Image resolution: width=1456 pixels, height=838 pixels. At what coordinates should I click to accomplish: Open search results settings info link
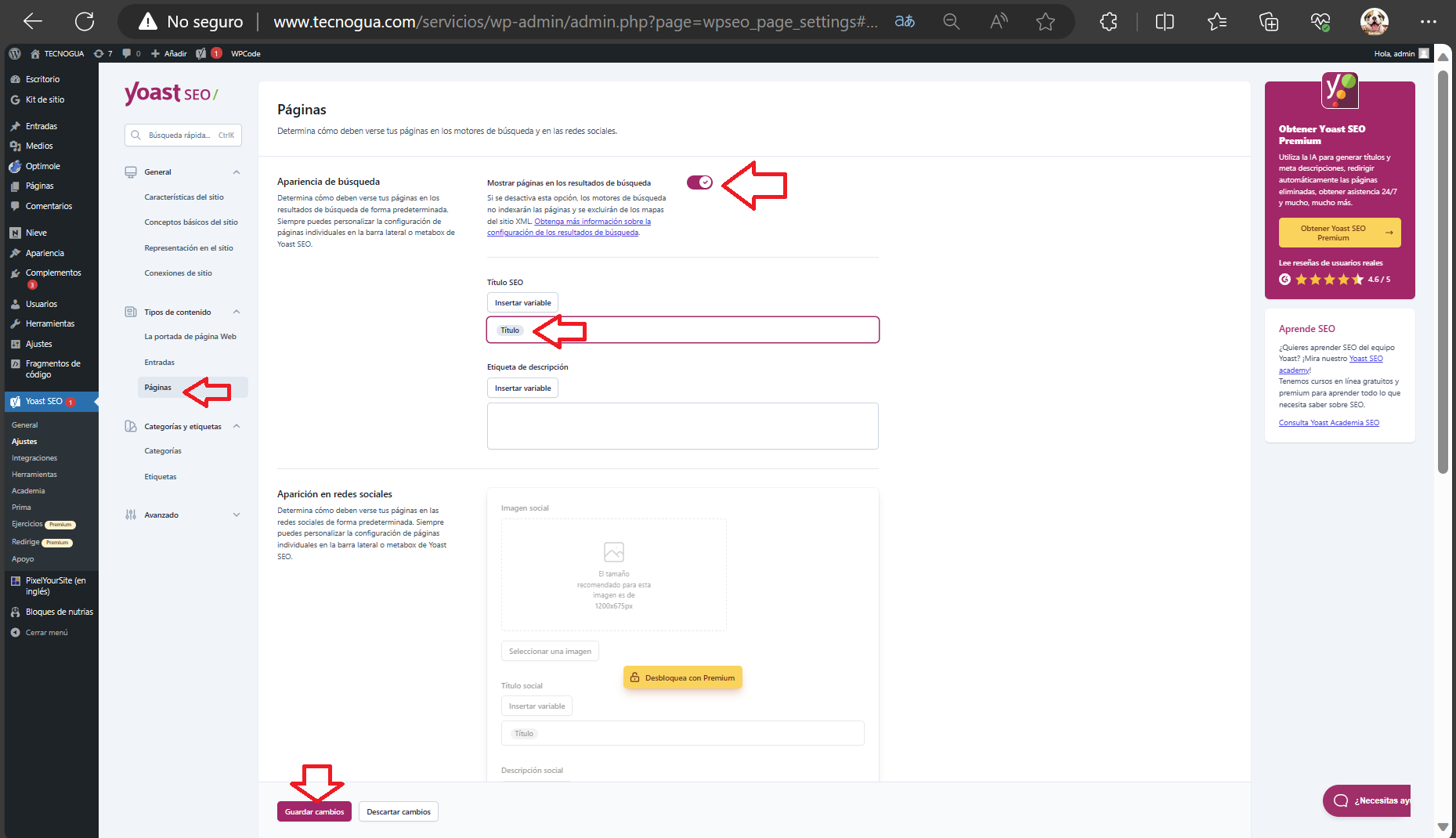tap(569, 227)
